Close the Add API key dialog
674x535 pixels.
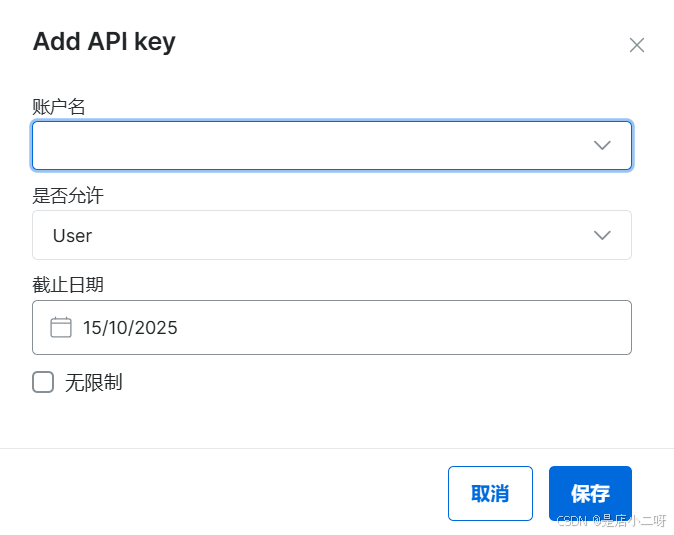(637, 45)
